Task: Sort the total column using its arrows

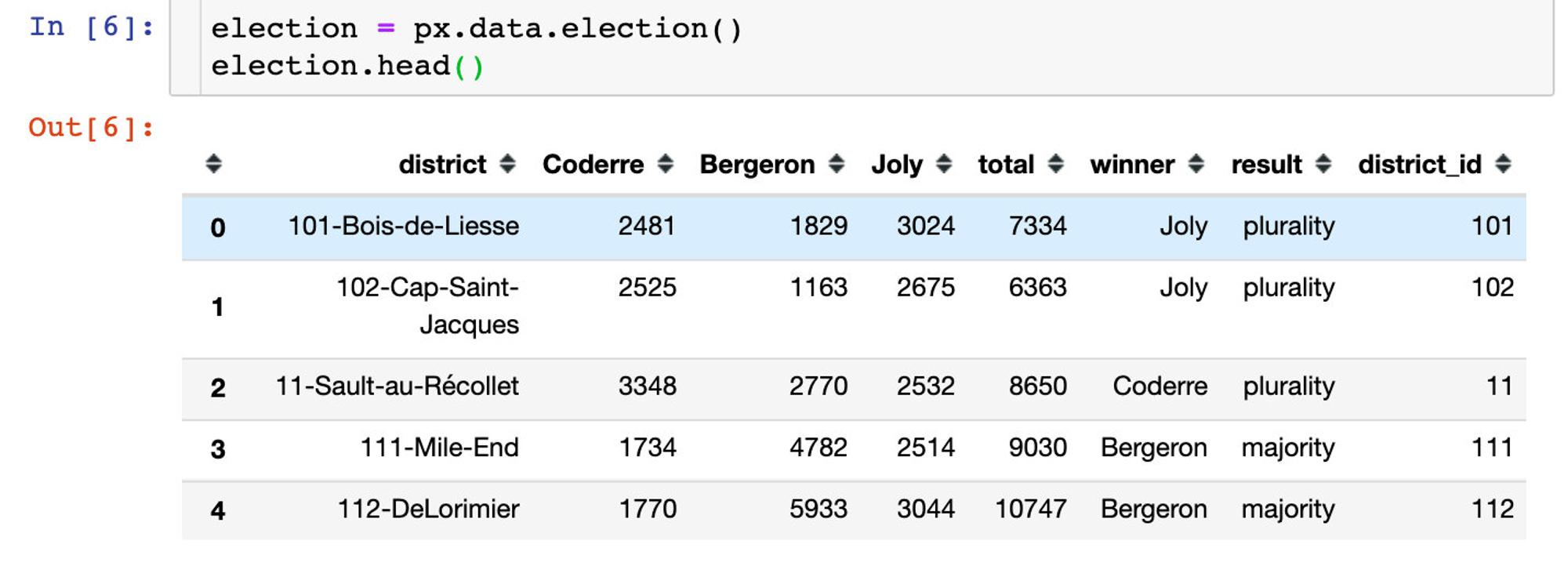Action: 1056,164
